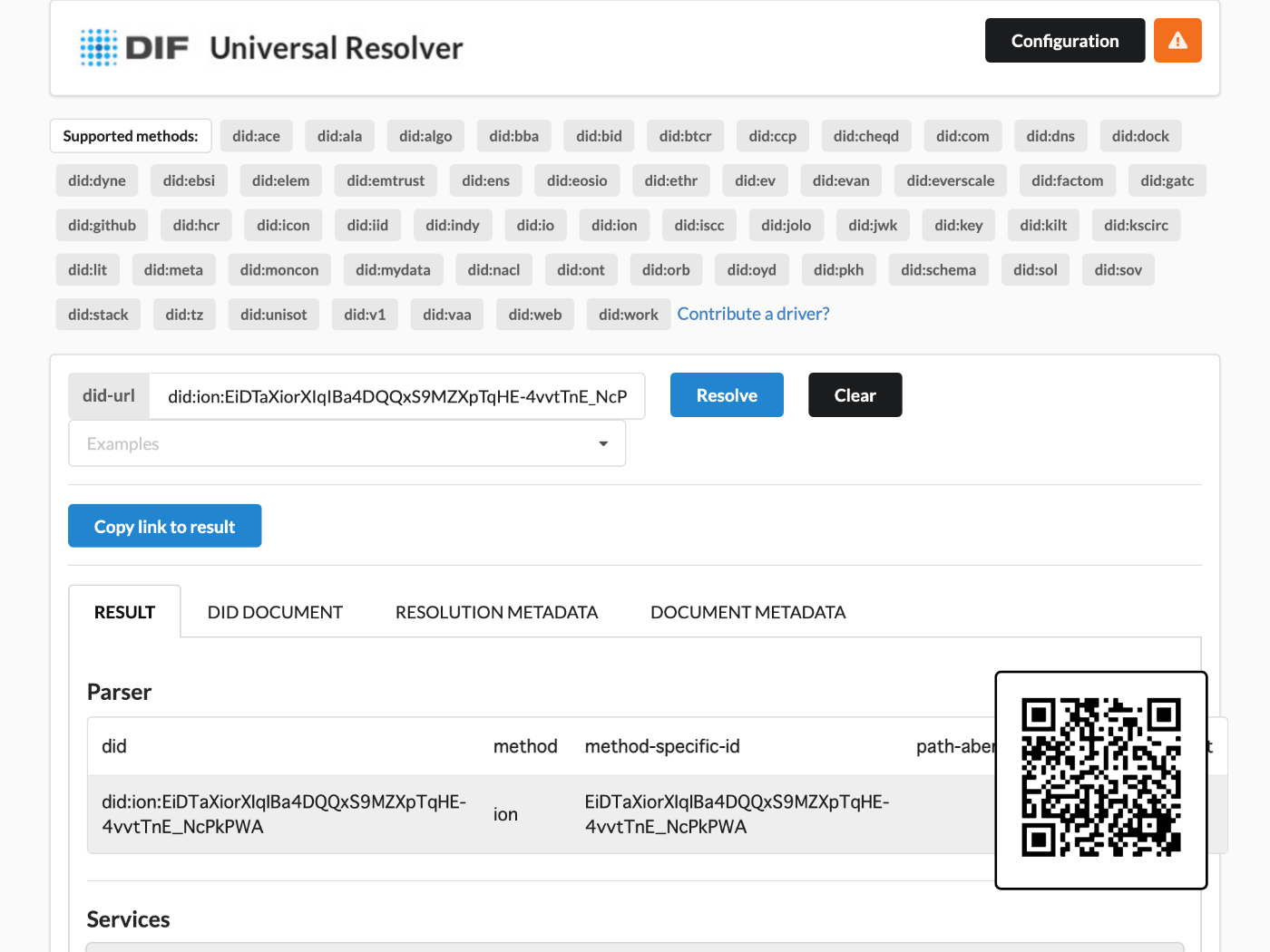
Task: Click Copy link to result
Action: 164,526
